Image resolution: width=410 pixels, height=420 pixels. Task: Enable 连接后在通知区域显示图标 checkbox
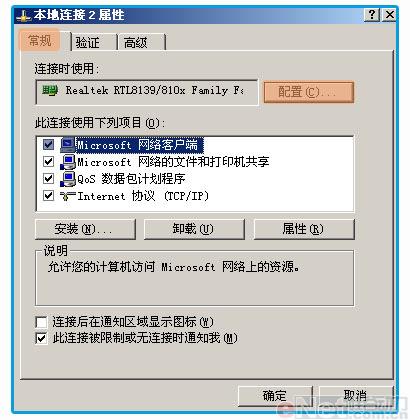coord(41,322)
